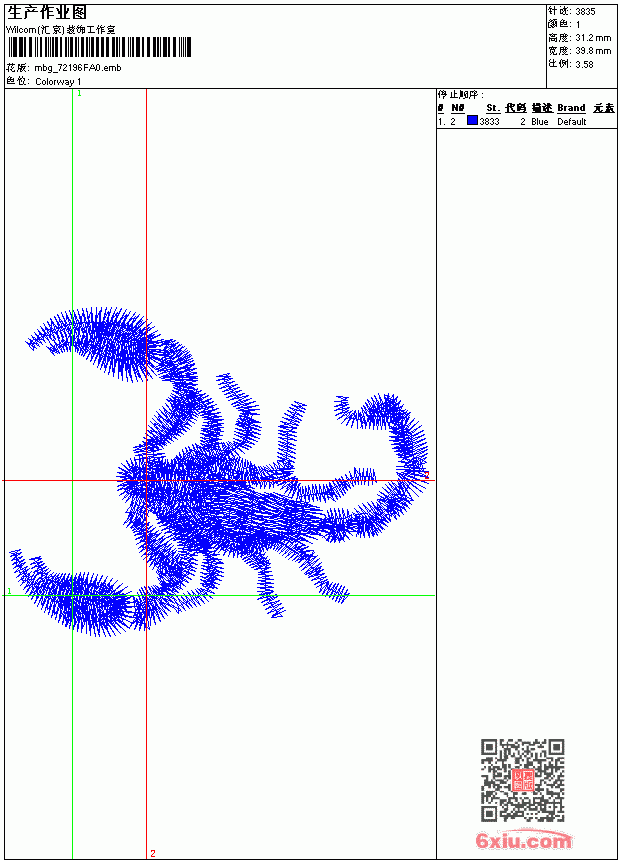Select the Brand column header

[571, 108]
